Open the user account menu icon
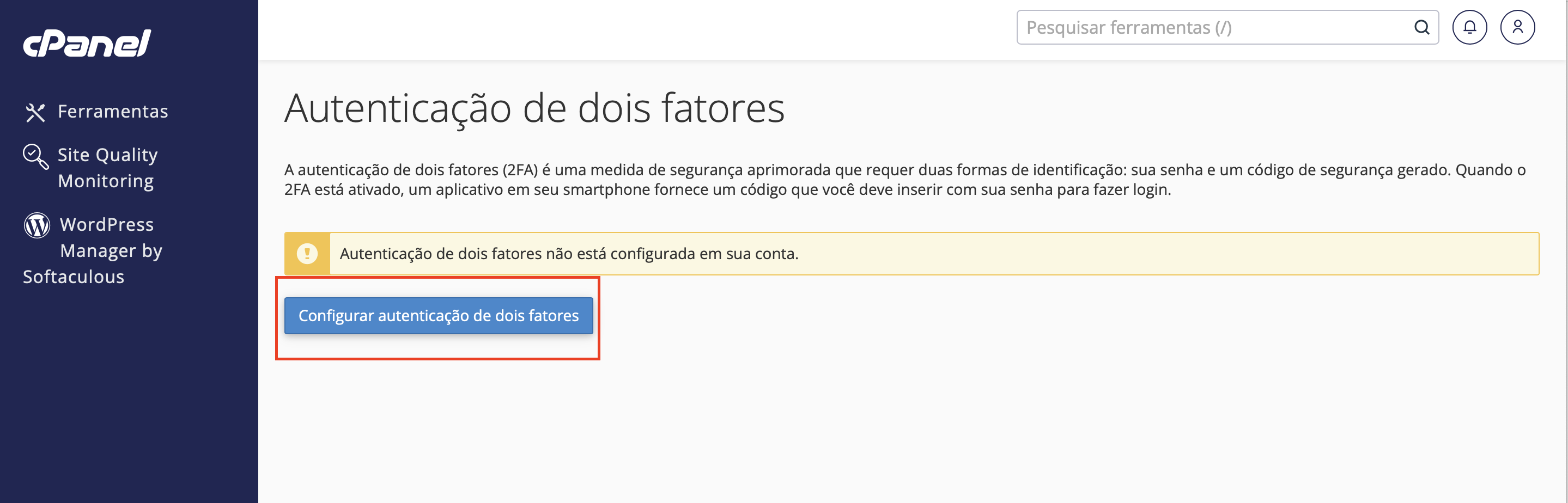The height and width of the screenshot is (503, 1568). click(x=1517, y=27)
